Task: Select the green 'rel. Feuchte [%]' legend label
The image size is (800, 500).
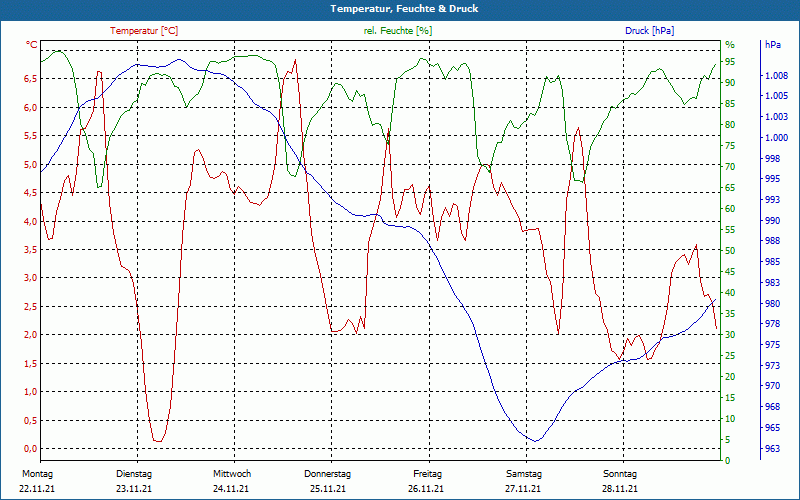Action: (398, 31)
